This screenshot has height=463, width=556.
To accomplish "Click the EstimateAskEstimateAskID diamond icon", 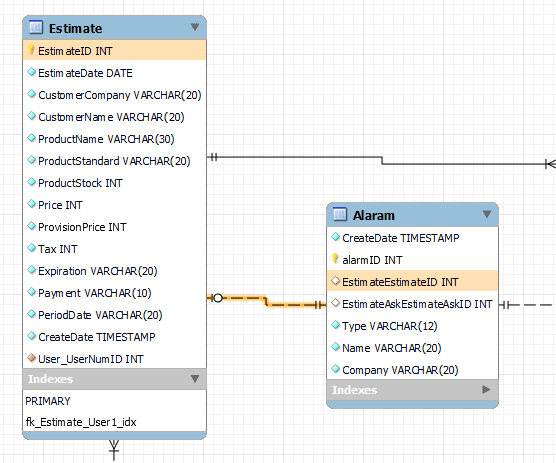I will coord(335,303).
